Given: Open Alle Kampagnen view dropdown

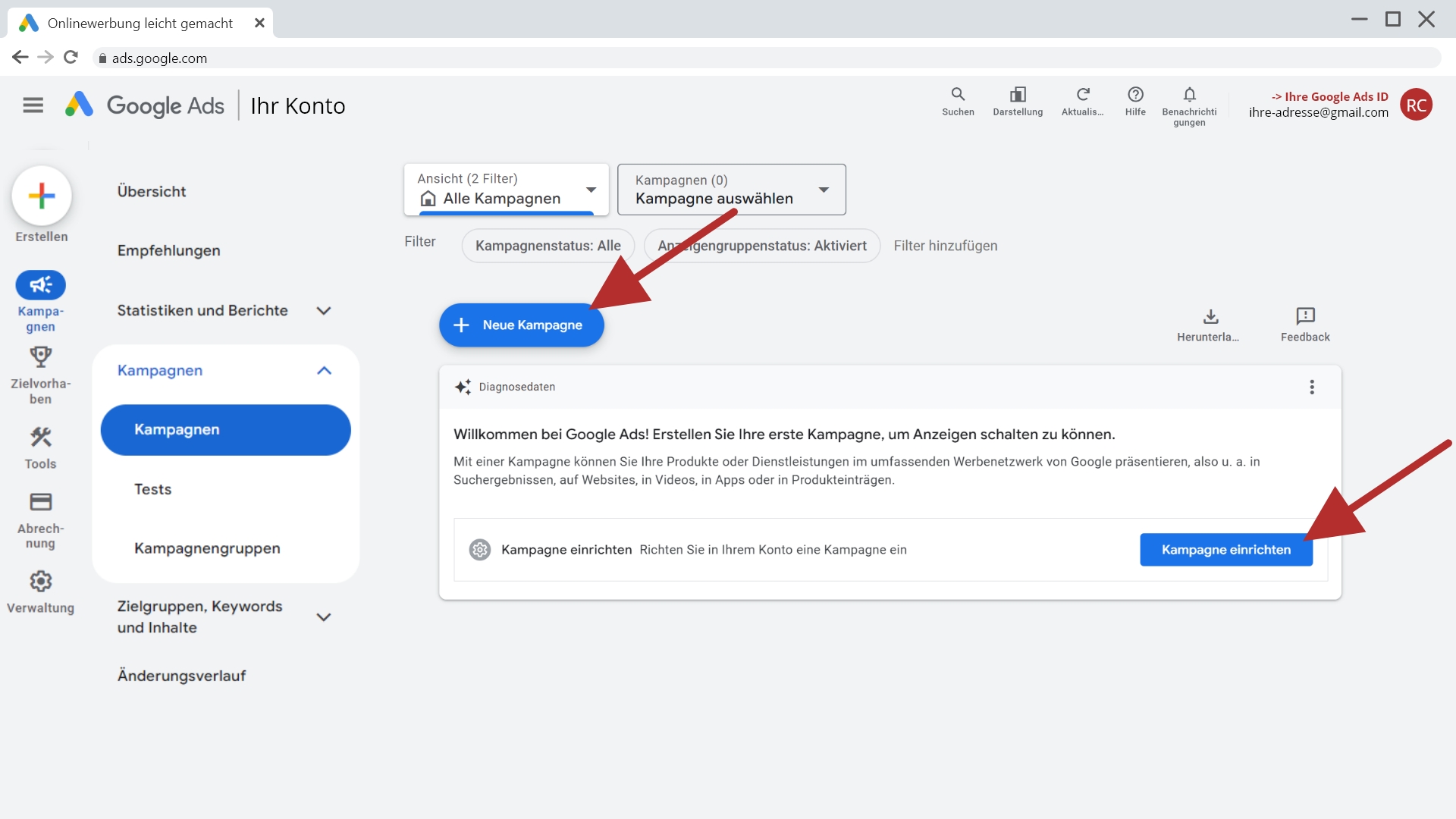Looking at the screenshot, I should click(506, 190).
